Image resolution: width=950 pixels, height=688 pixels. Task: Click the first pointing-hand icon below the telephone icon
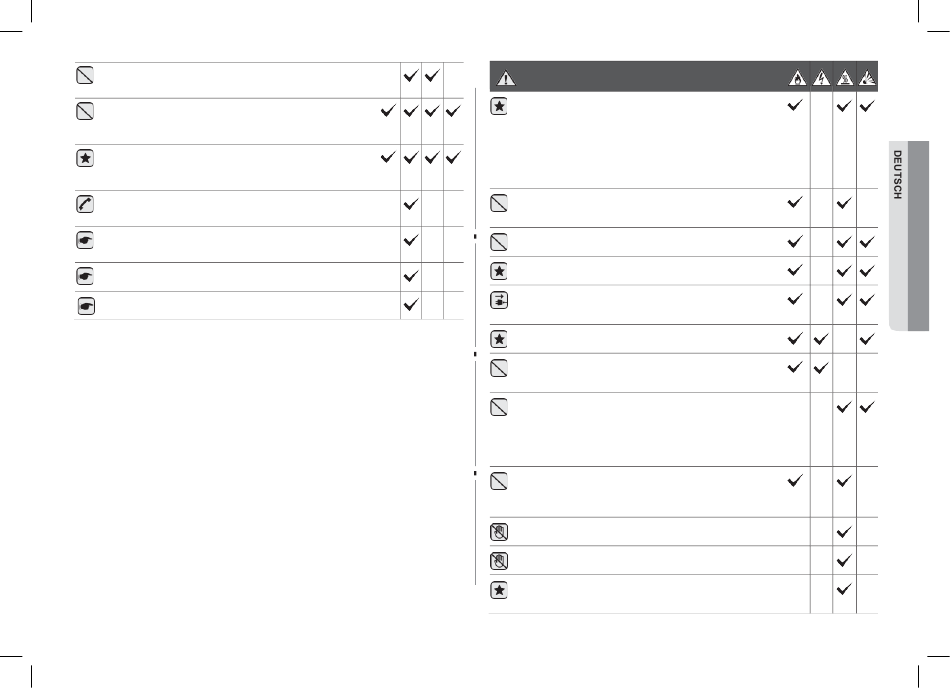point(85,240)
